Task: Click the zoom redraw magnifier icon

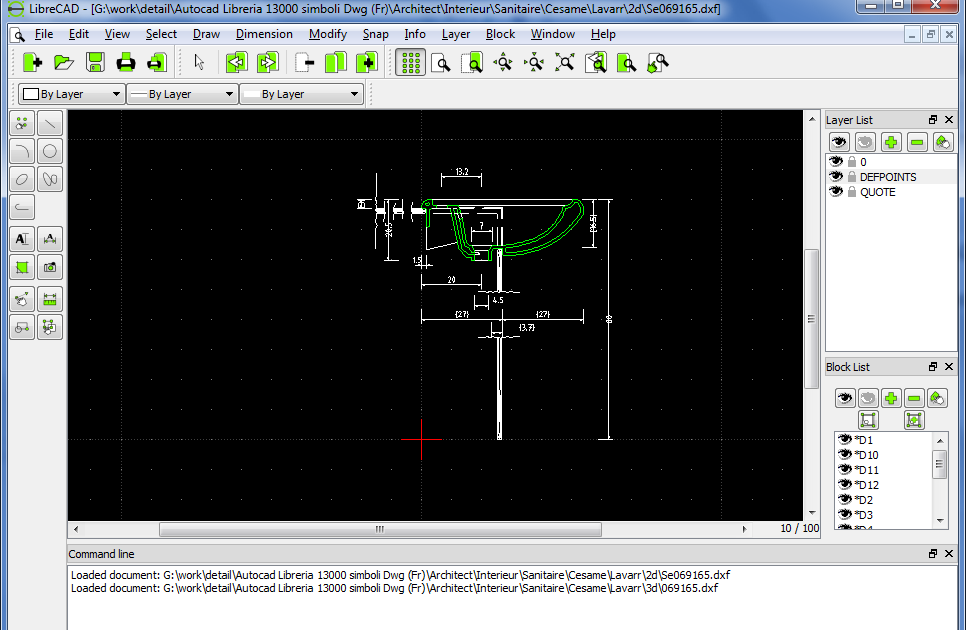Action: (441, 63)
